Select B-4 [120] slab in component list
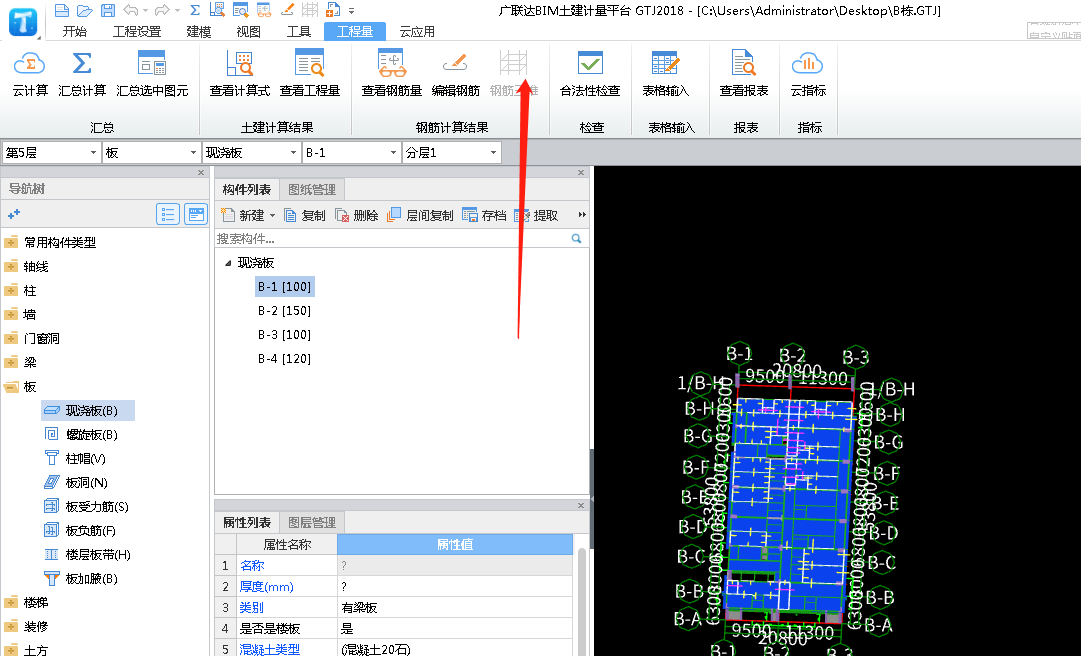1081x656 pixels. tap(285, 359)
